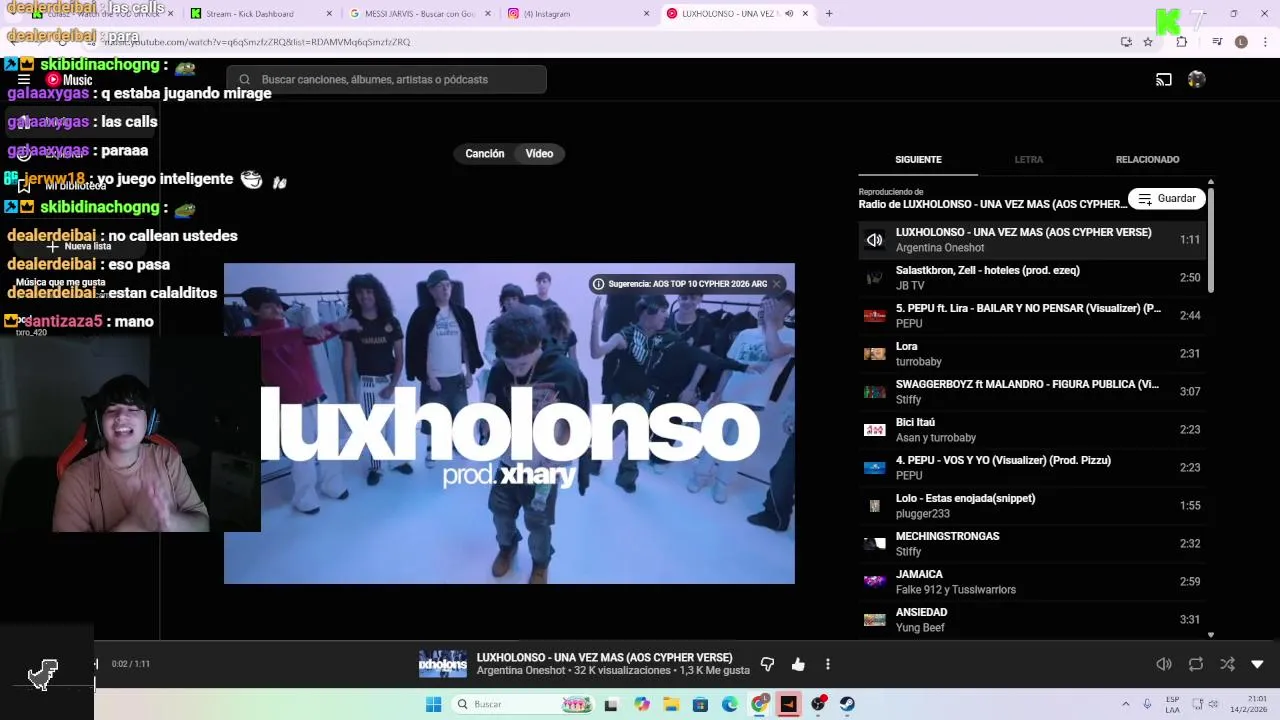This screenshot has width=1280, height=720.
Task: Play PEPU - VOS Y YO track
Action: (x=1032, y=468)
